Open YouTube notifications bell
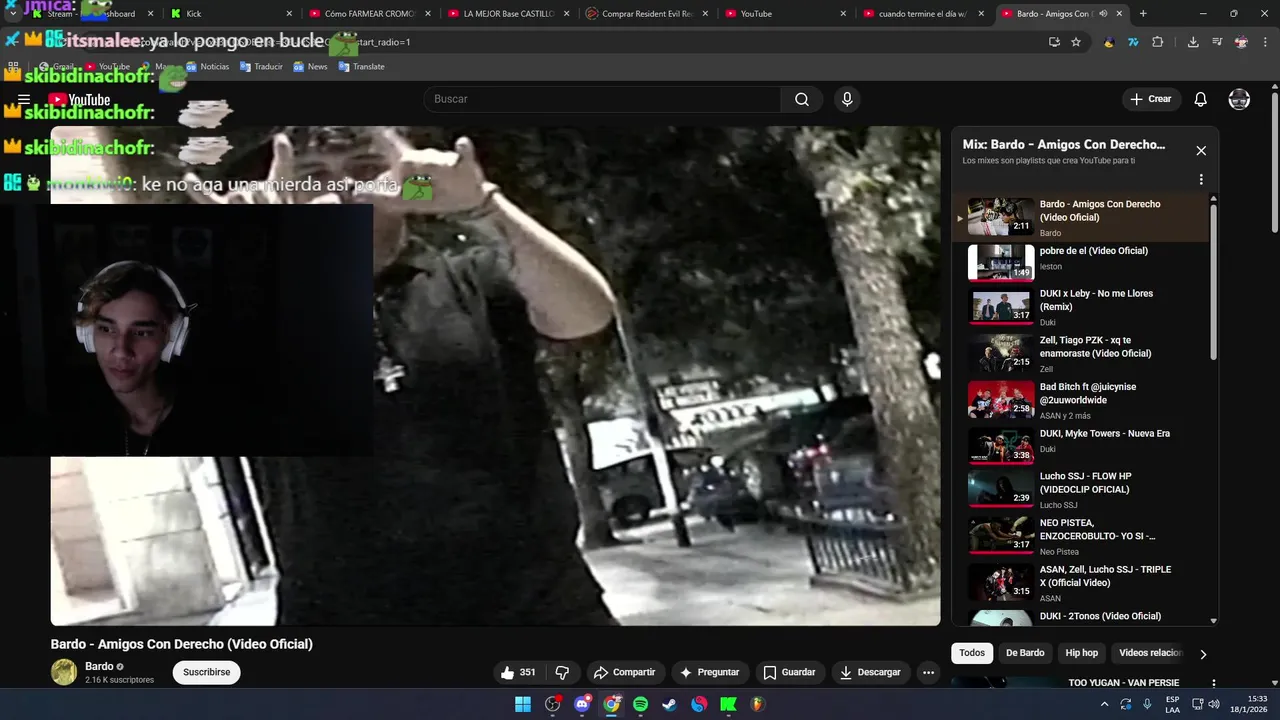Screen dimensions: 1280x720 (x=1201, y=99)
